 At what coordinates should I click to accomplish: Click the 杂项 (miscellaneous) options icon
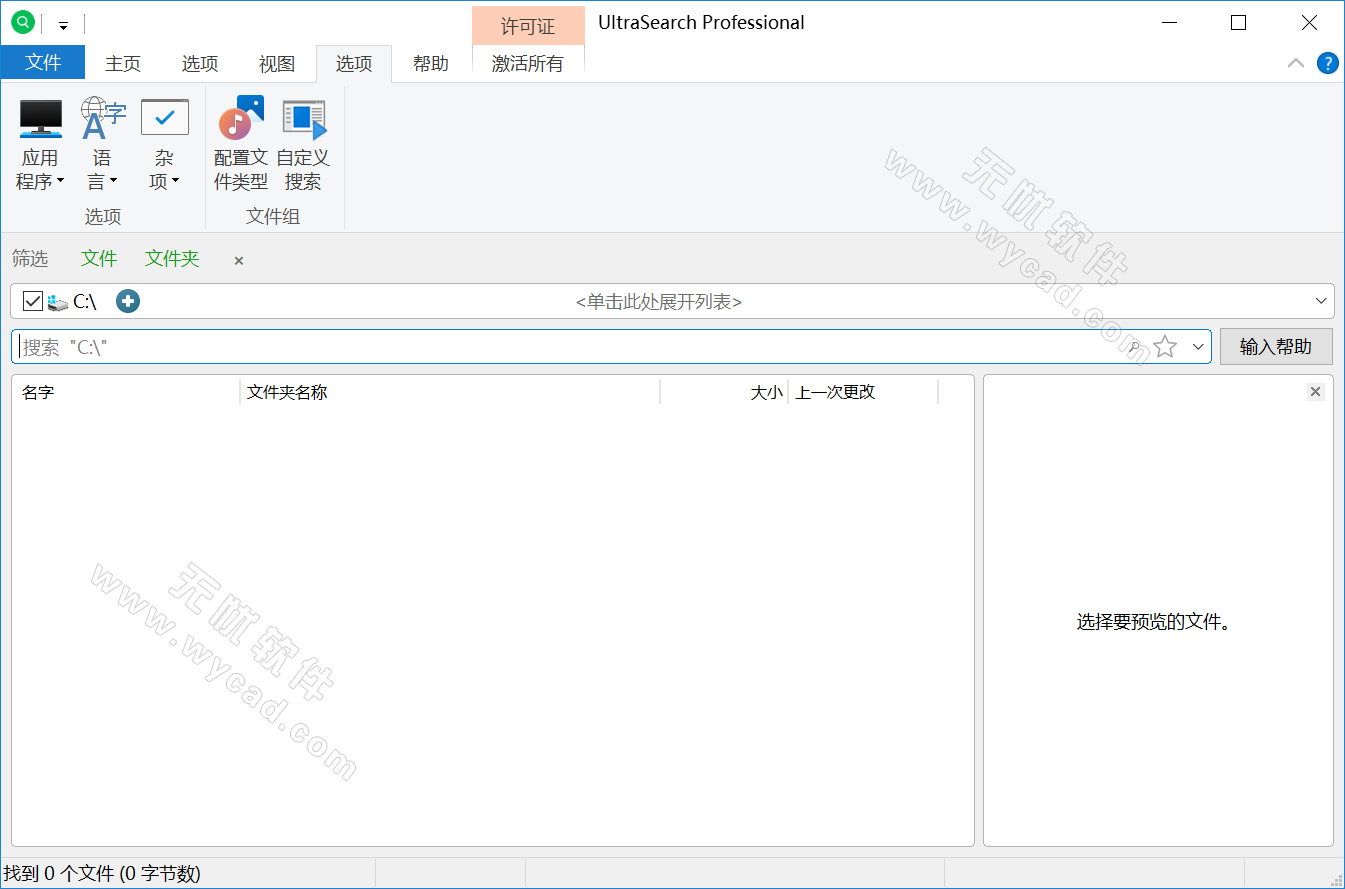tap(164, 140)
